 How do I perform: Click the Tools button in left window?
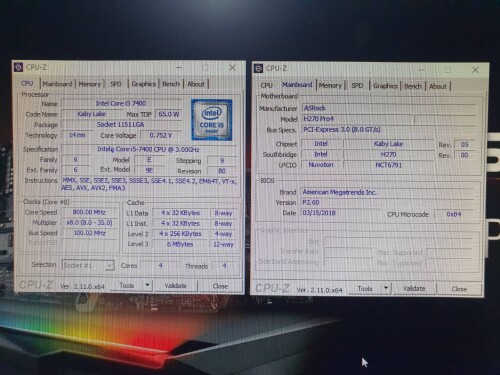pyautogui.click(x=127, y=285)
